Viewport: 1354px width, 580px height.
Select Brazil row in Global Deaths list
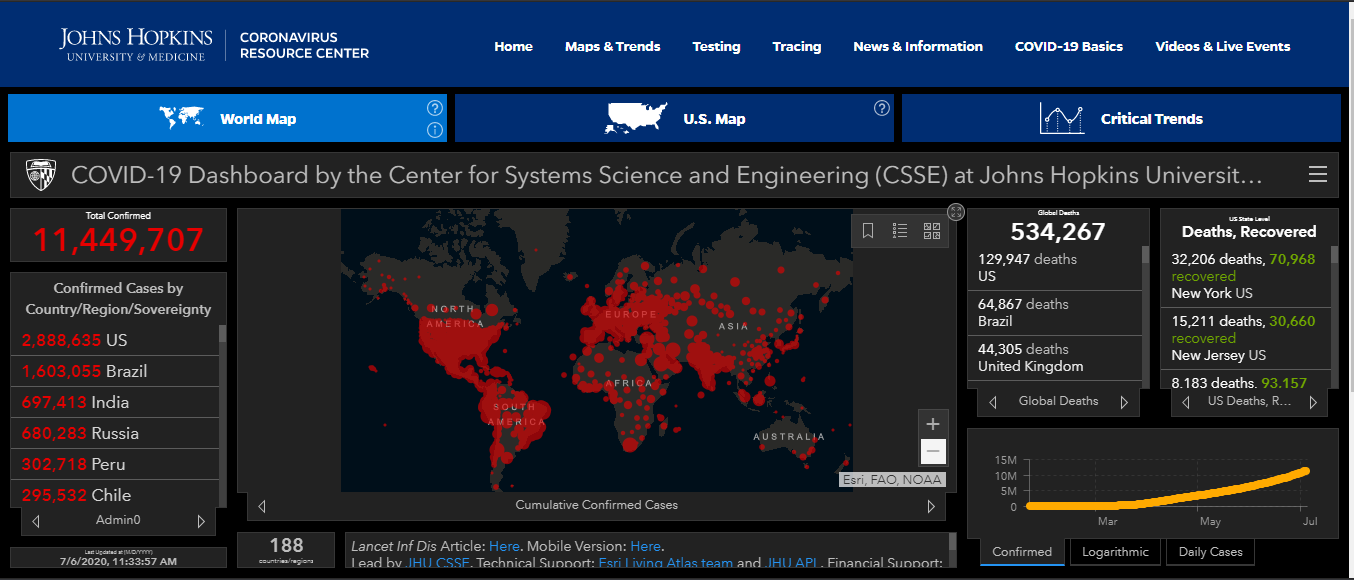[1054, 313]
